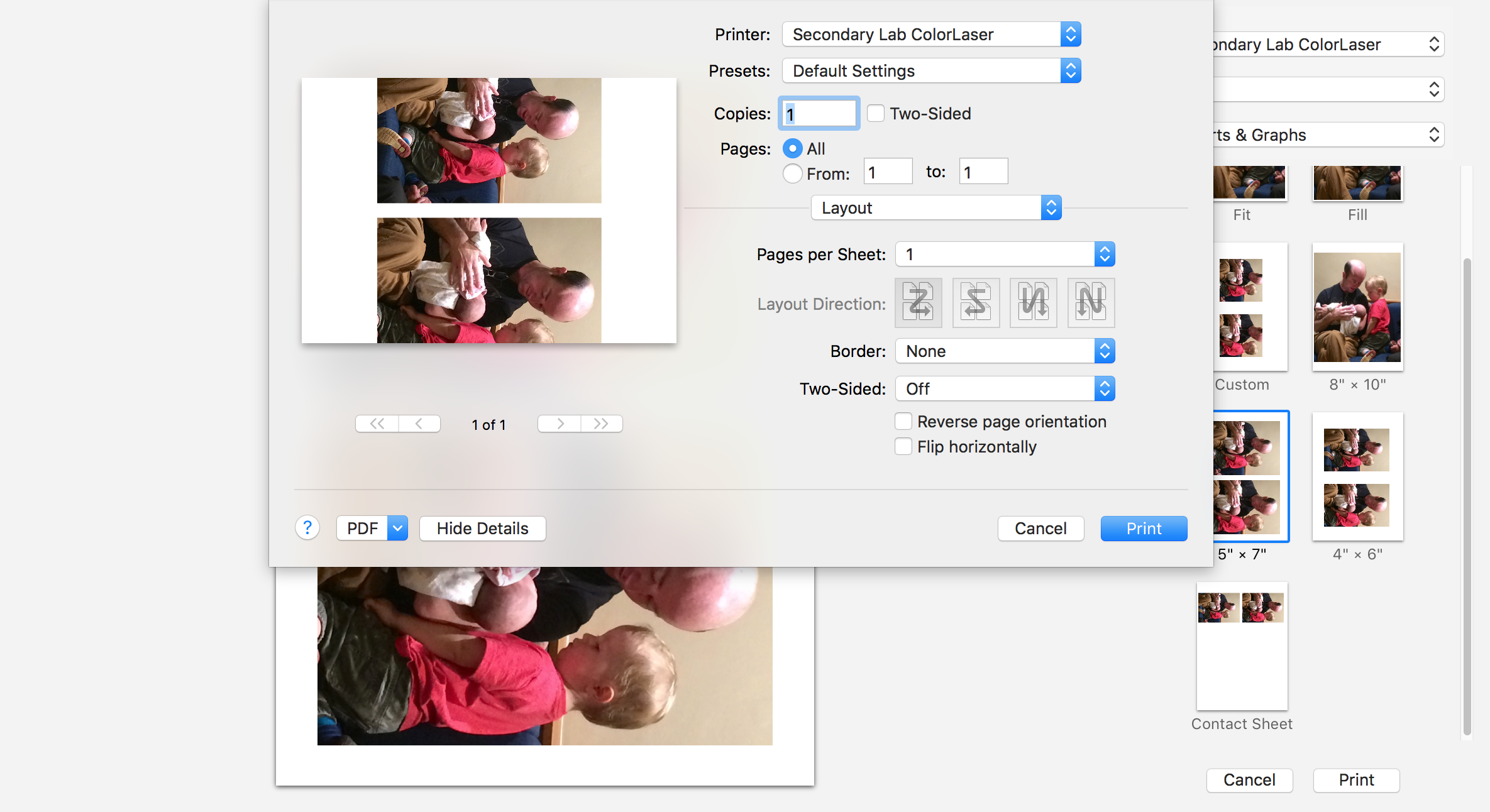Click the blue Print button

1143,528
